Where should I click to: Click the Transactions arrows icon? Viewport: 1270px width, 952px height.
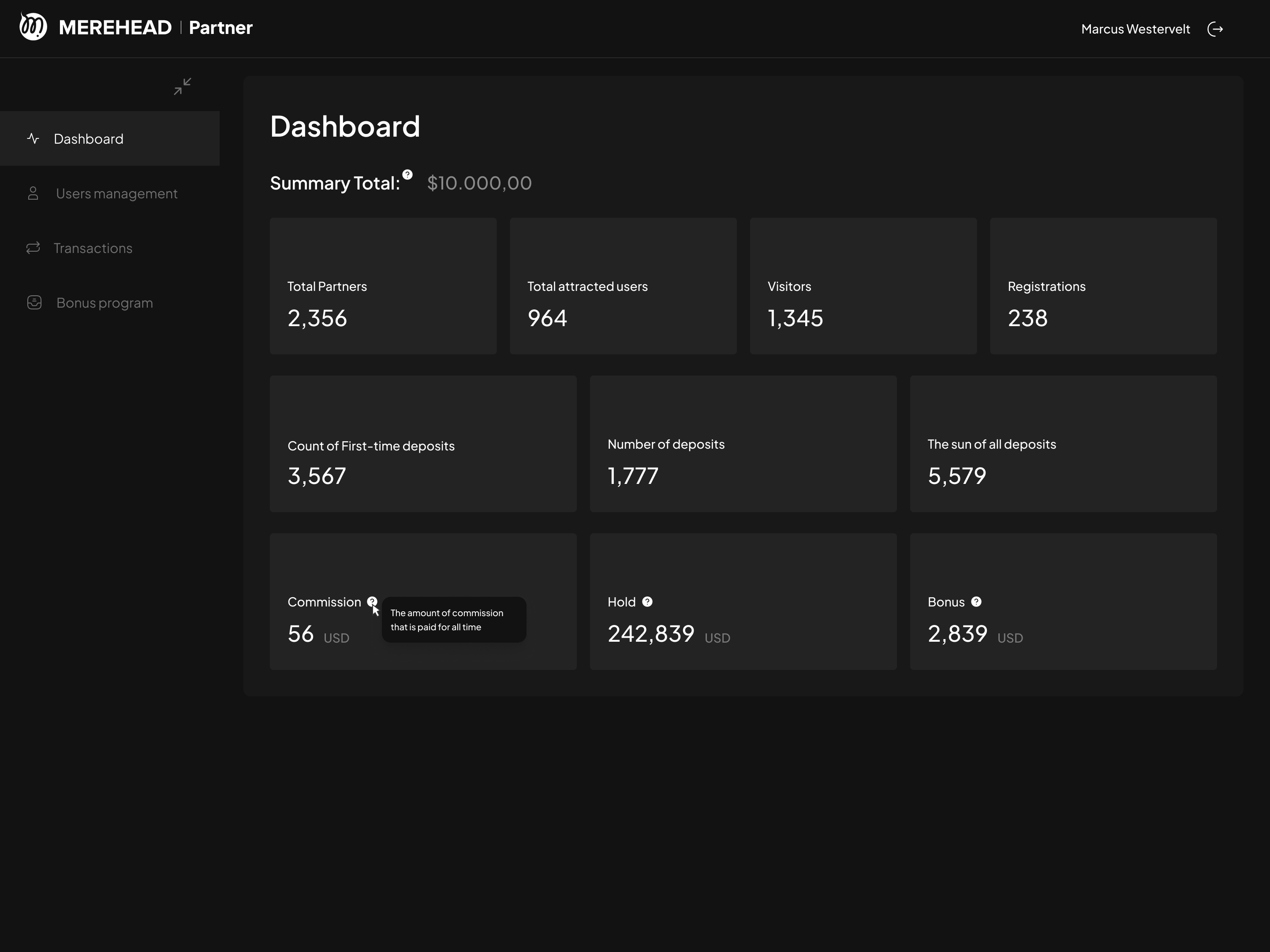point(34,248)
